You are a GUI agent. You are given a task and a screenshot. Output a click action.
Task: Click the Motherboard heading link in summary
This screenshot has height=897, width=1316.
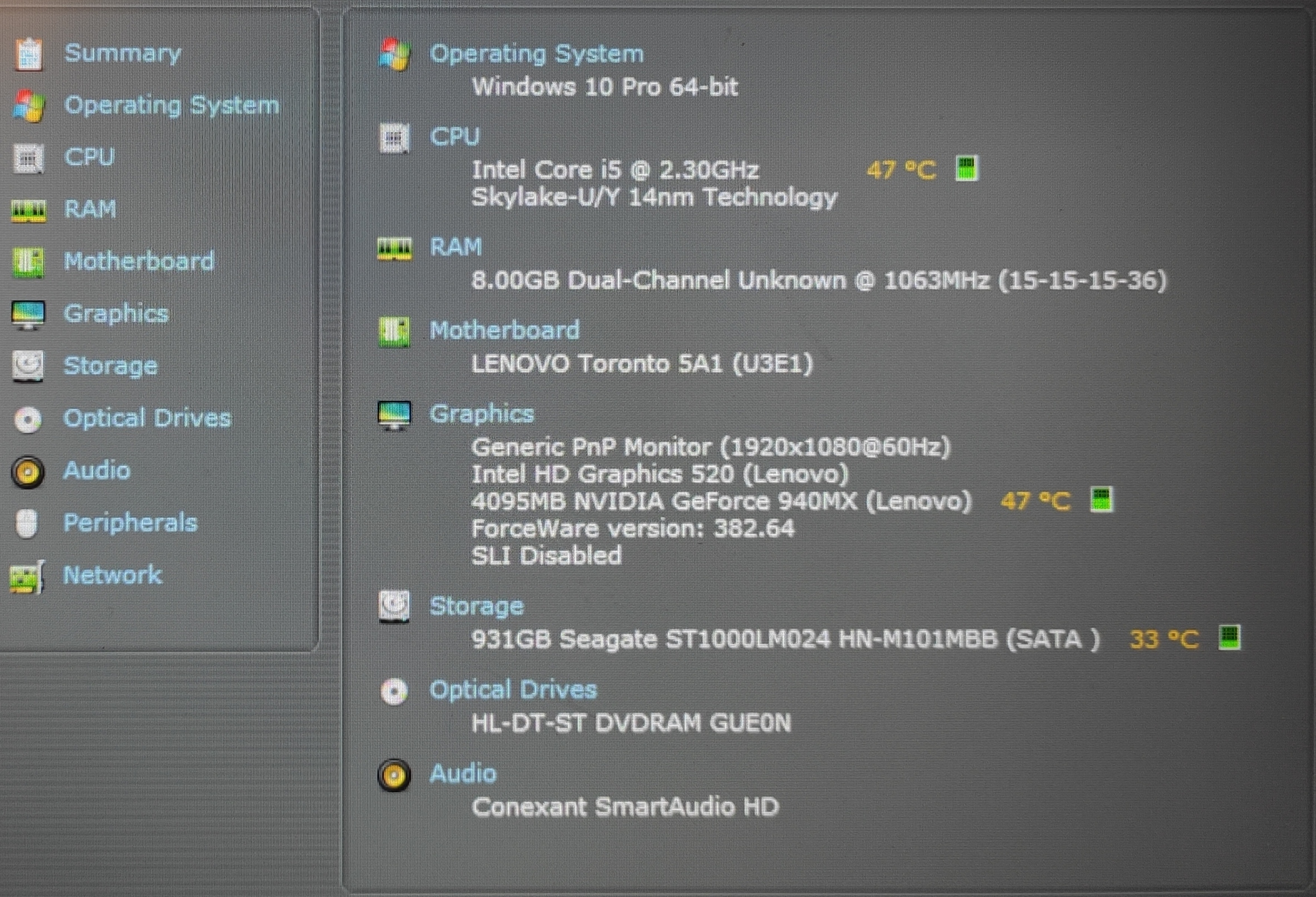505,331
